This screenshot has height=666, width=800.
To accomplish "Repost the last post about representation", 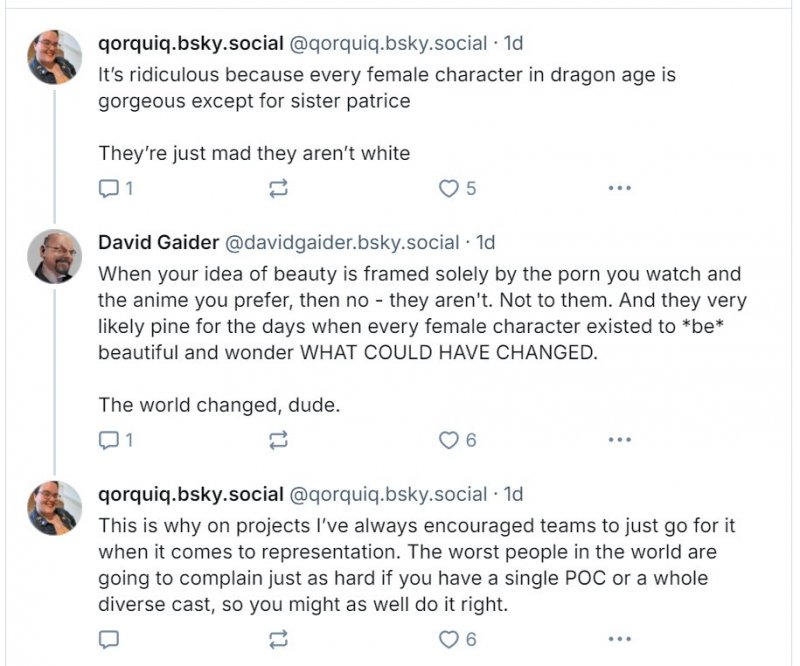I will (x=279, y=639).
